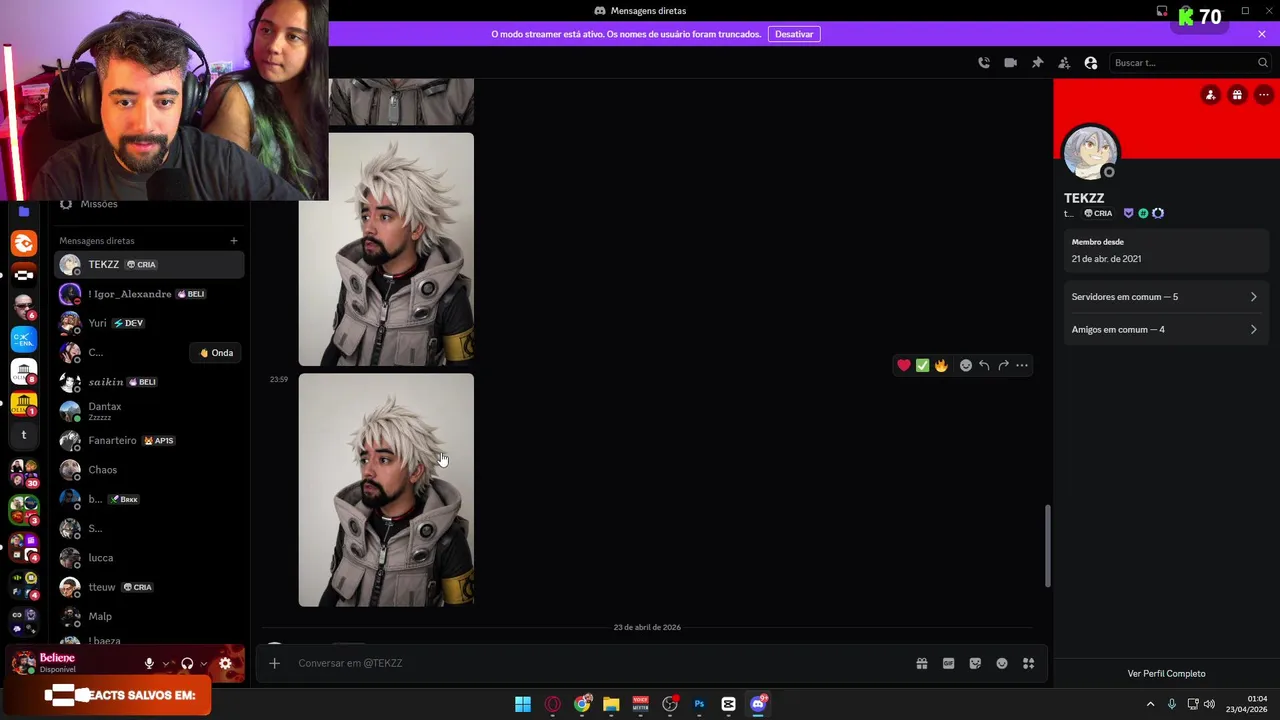The image size is (1280, 720).
Task: React with green checkmark emoji
Action: click(x=923, y=366)
